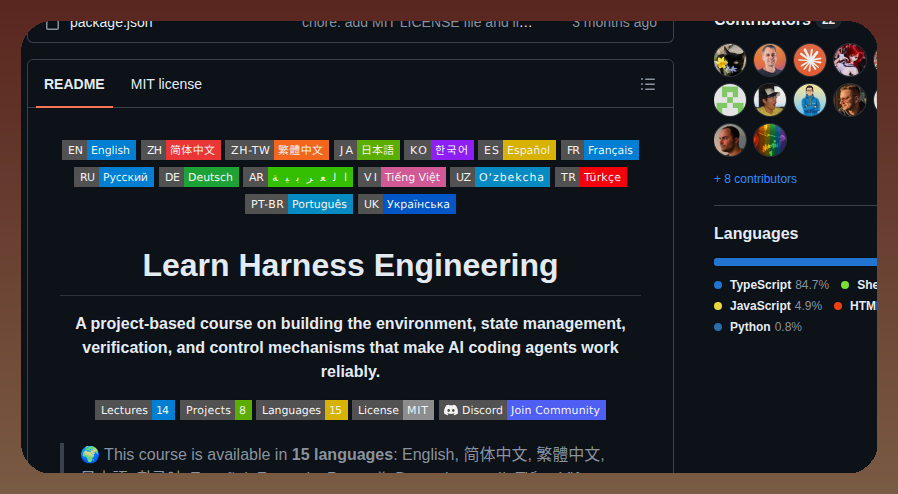Open the bearded man with glasses avatar
The width and height of the screenshot is (898, 494).
tap(850, 100)
